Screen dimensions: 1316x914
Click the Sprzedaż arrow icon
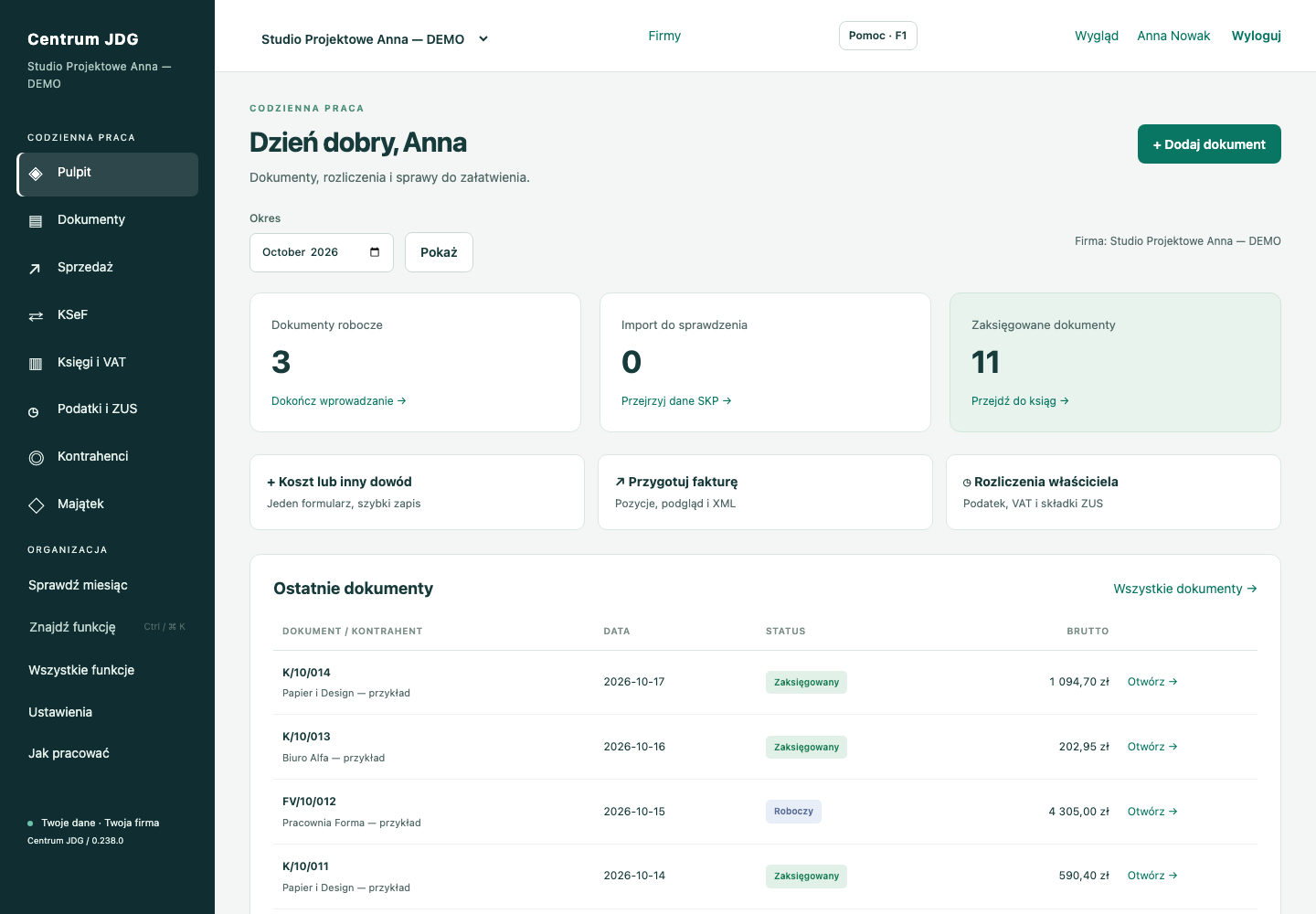pyautogui.click(x=36, y=269)
